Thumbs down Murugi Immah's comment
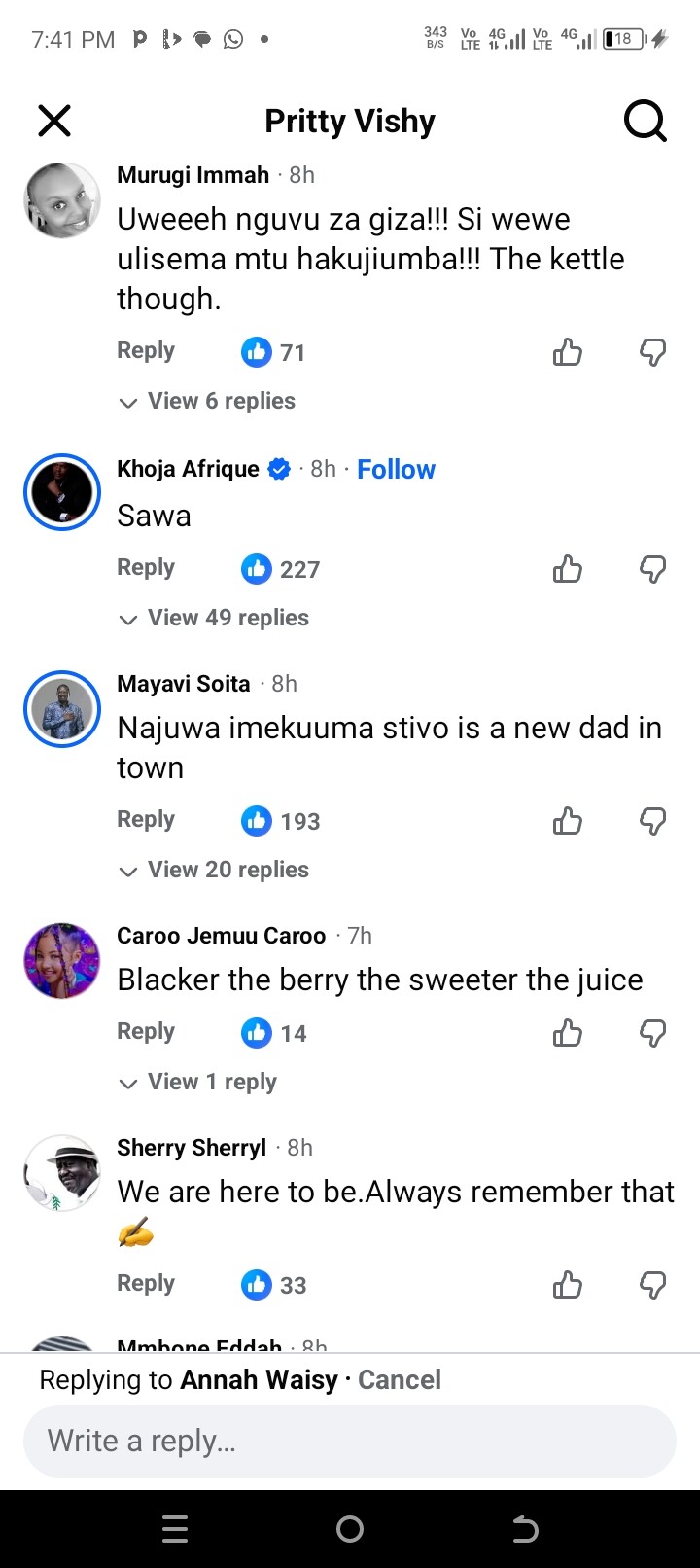The width and height of the screenshot is (700, 1568). coord(652,351)
